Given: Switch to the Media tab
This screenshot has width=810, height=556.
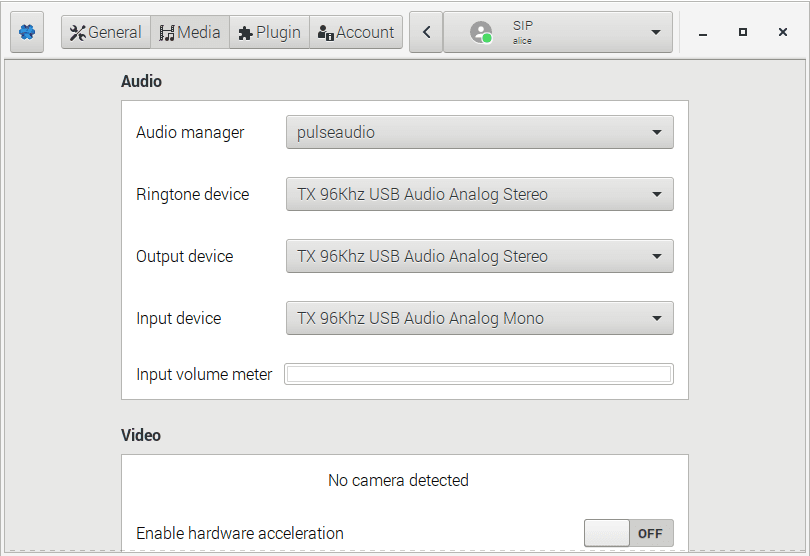Looking at the screenshot, I should (x=190, y=32).
